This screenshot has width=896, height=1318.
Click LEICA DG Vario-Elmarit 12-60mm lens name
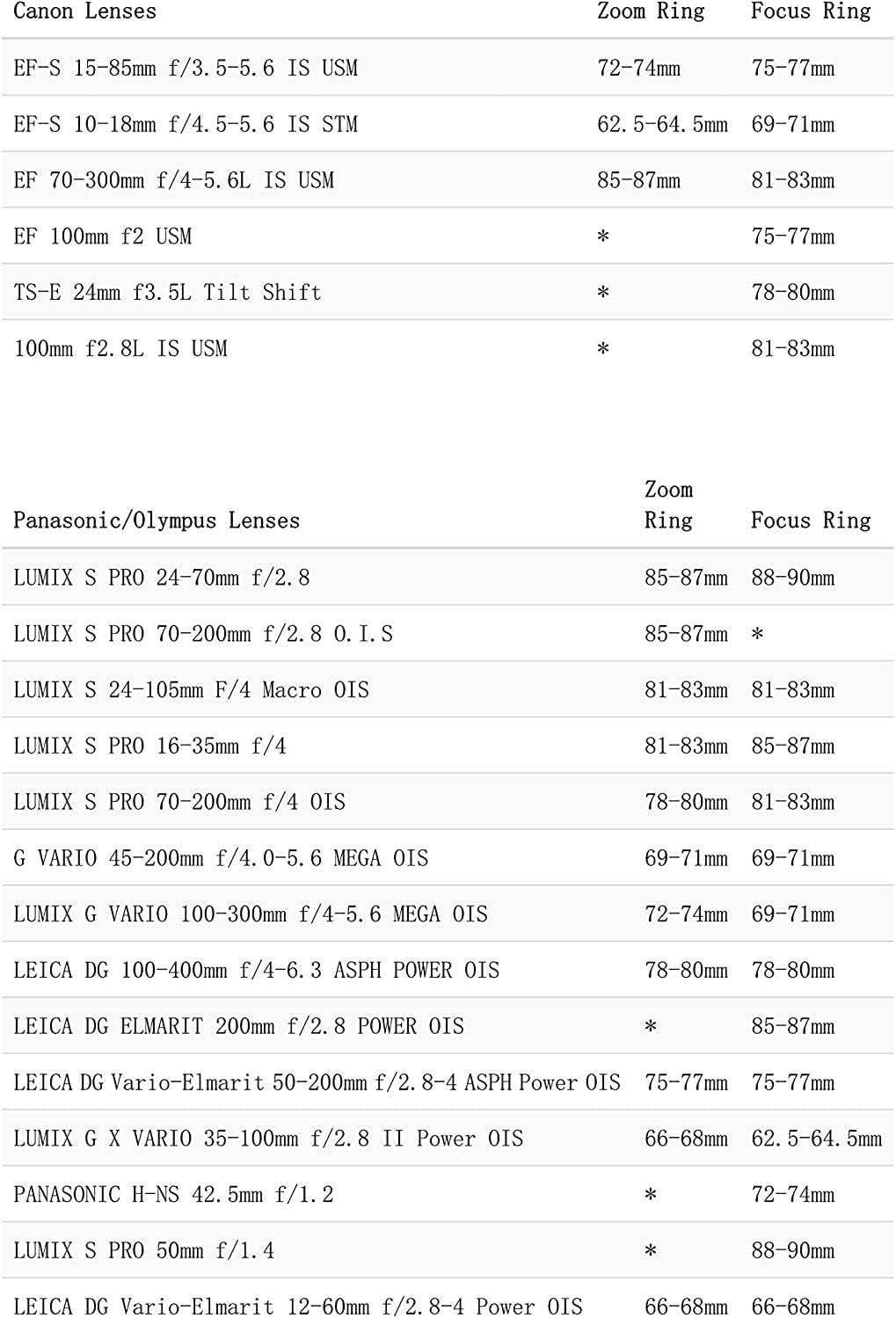(298, 1307)
